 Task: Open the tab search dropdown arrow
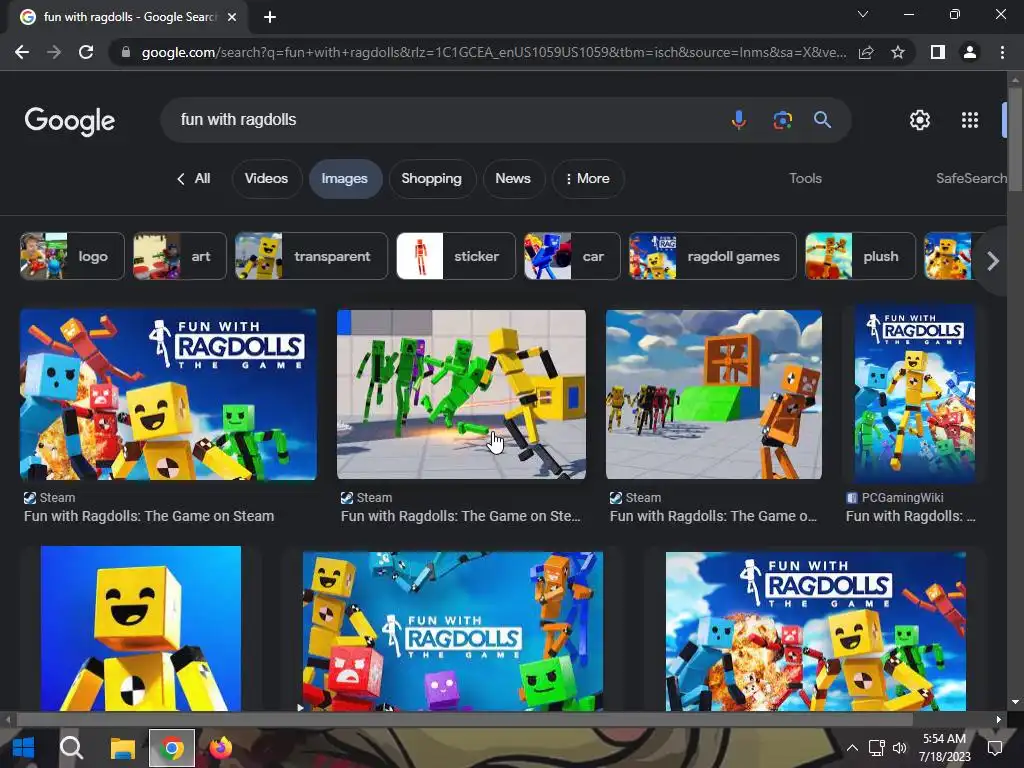863,14
